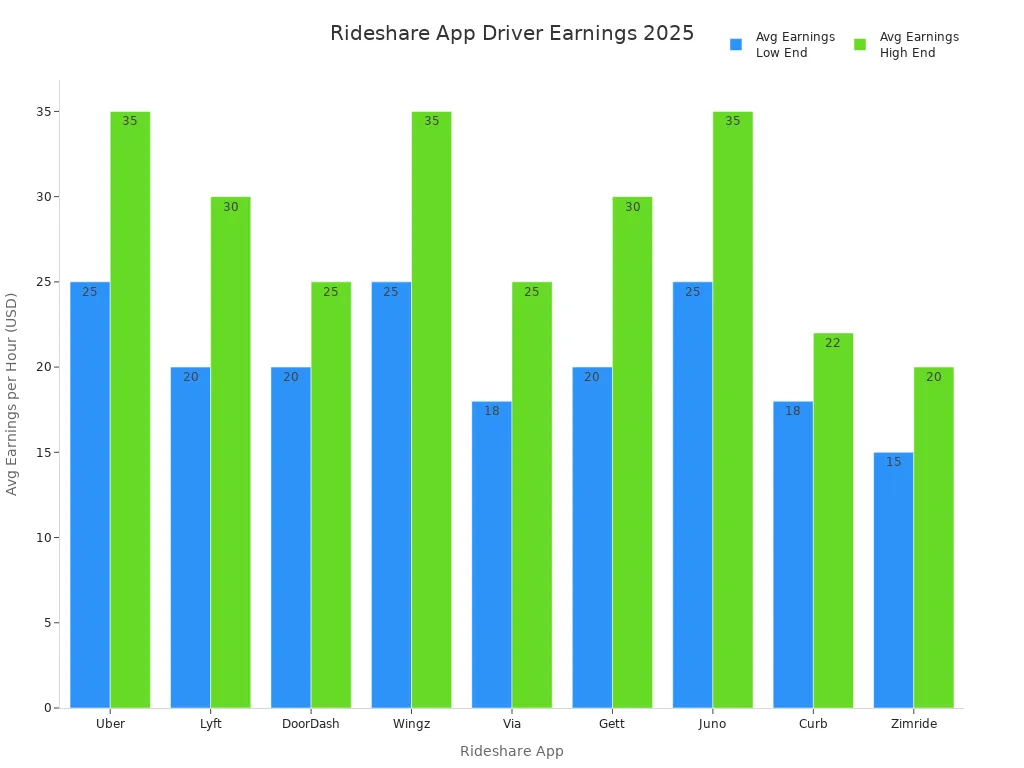Click the 'Gett' x-axis label
This screenshot has height=768, width=1024.
pos(612,724)
